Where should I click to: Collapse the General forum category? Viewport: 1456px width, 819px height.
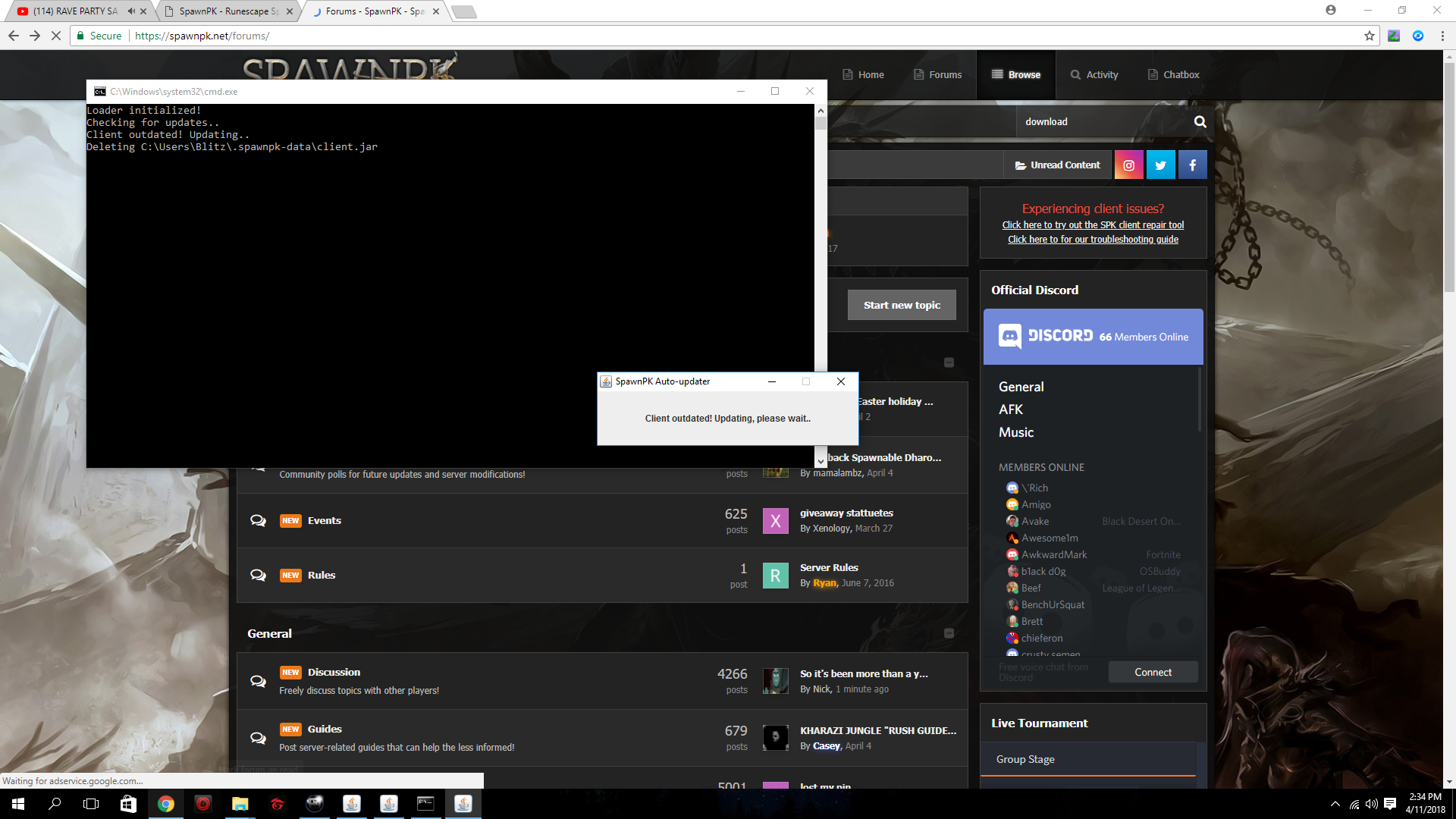click(949, 633)
